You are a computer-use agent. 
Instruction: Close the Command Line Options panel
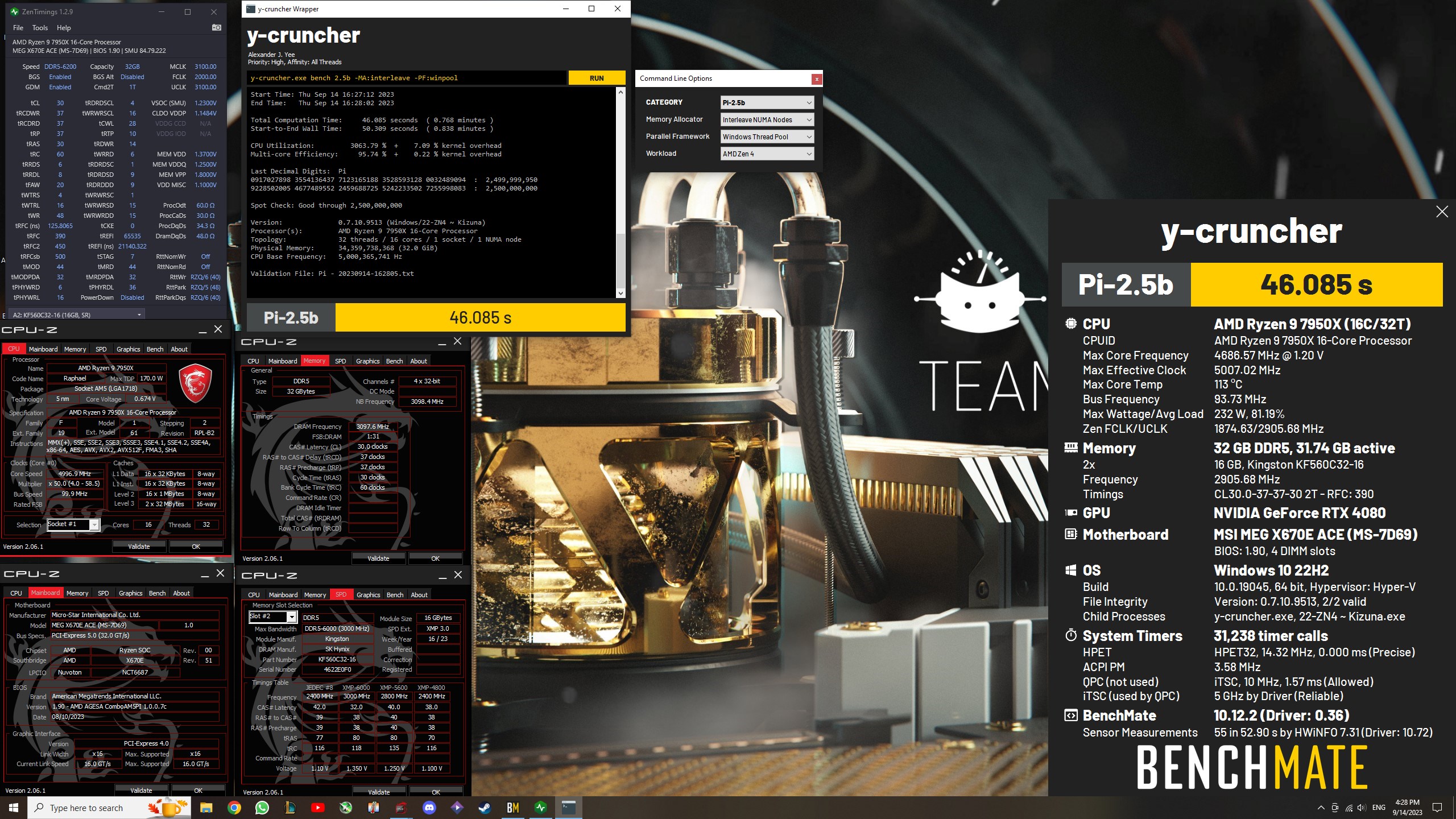pos(817,79)
